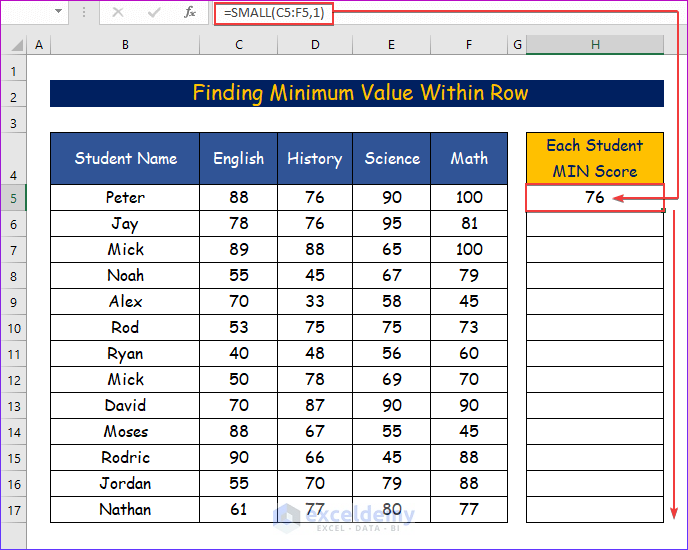
Task: Click the 'Science' header cell
Action: point(391,158)
